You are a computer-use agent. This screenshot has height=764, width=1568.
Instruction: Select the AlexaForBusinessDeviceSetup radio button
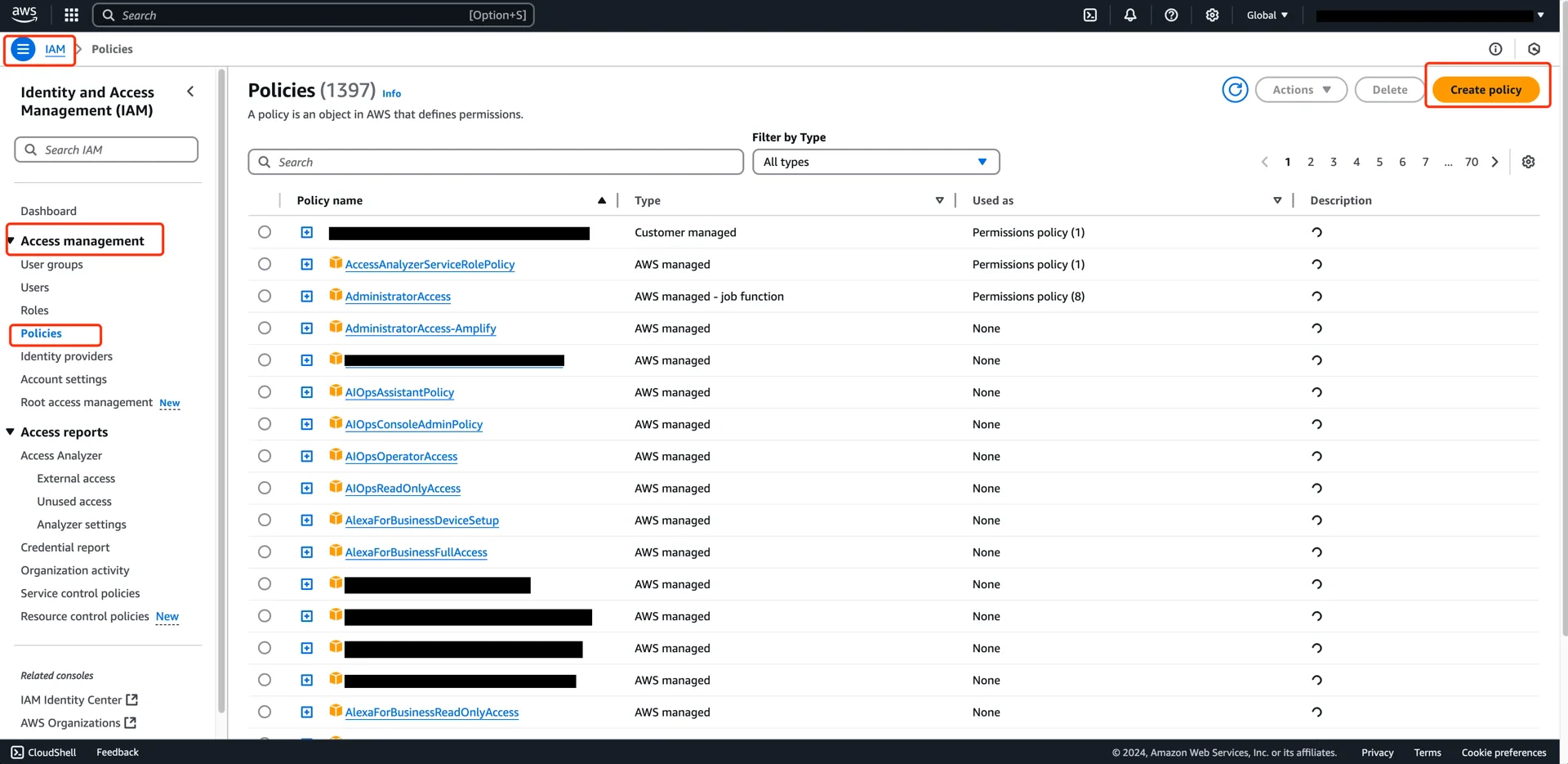point(265,520)
